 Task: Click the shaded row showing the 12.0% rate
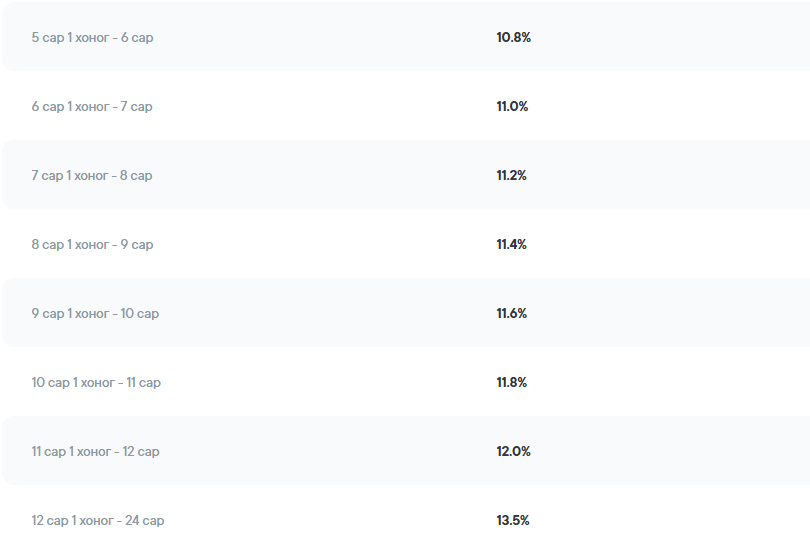point(300,452)
